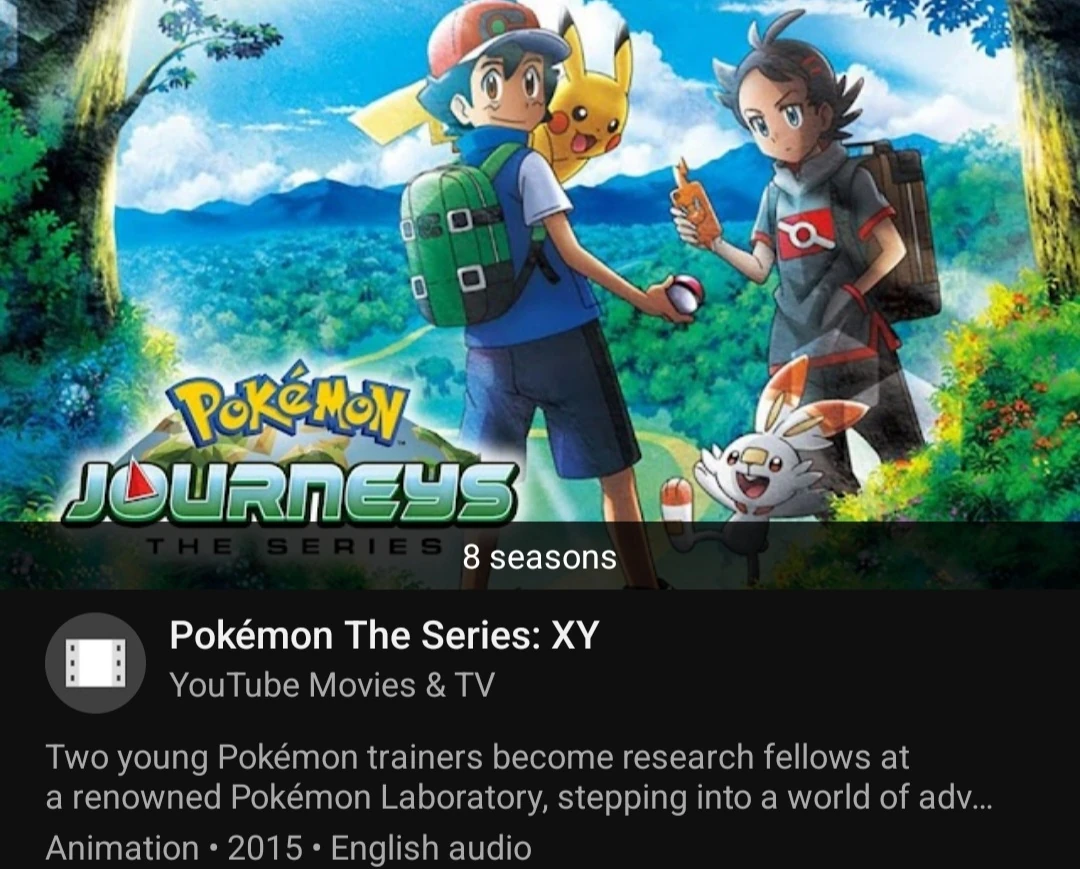Click the 'English audio' label
Viewport: 1080px width, 869px height.
(x=431, y=848)
